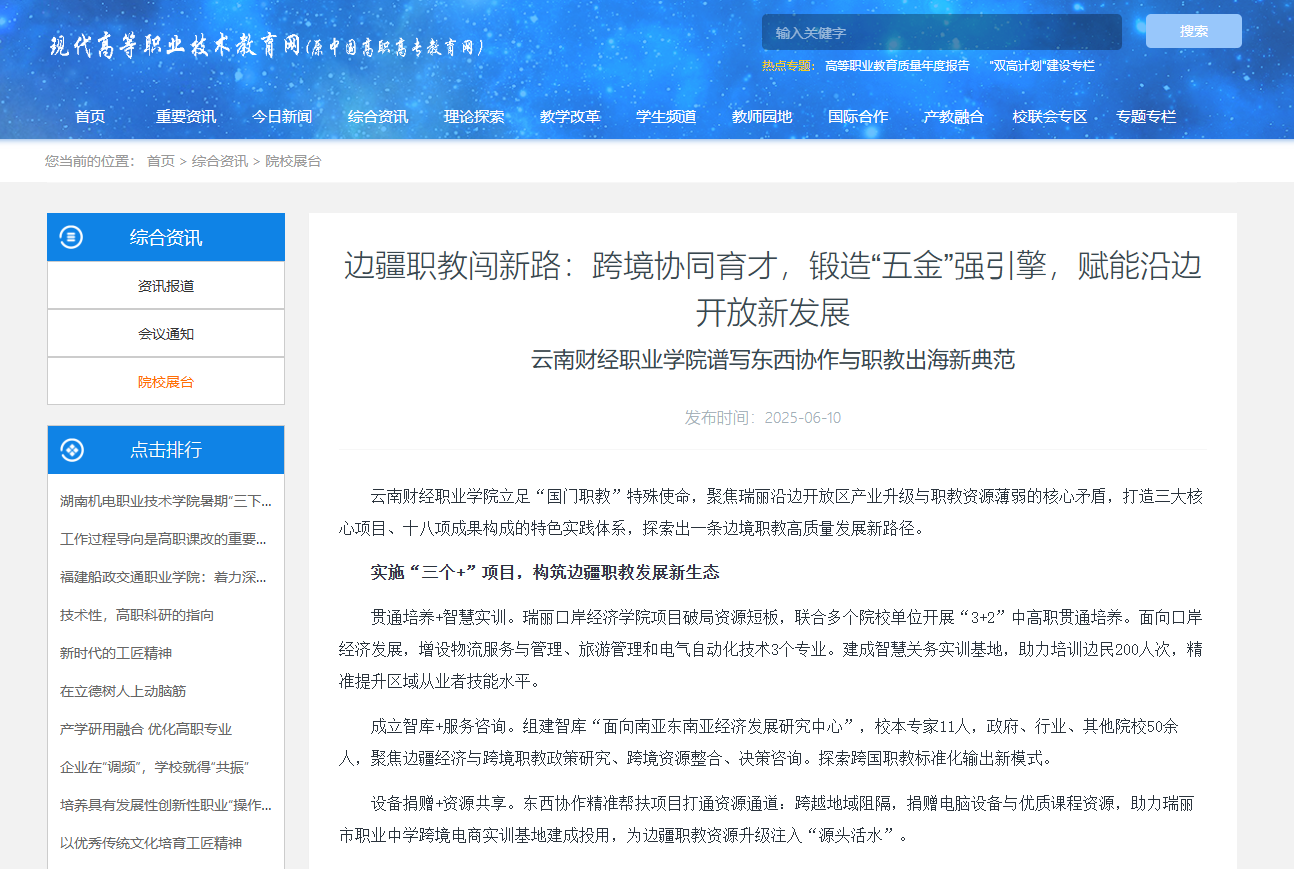Open the 以优秀传统文化培育工匠精神 article

tap(151, 843)
